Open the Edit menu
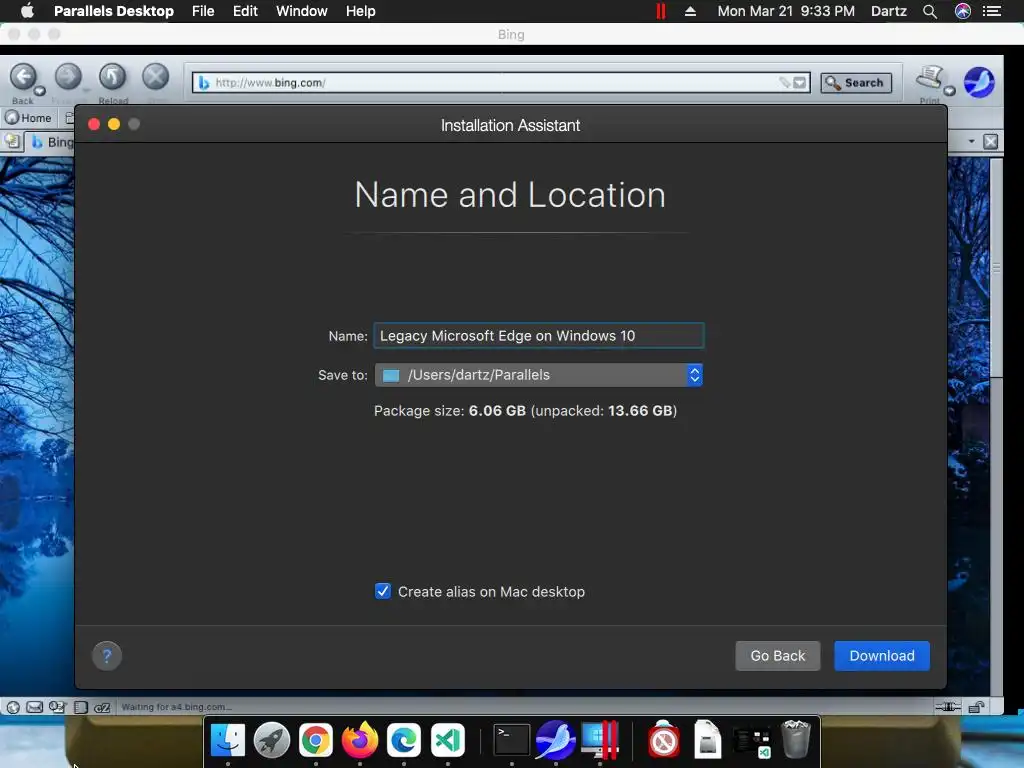The width and height of the screenshot is (1024, 768). [245, 11]
